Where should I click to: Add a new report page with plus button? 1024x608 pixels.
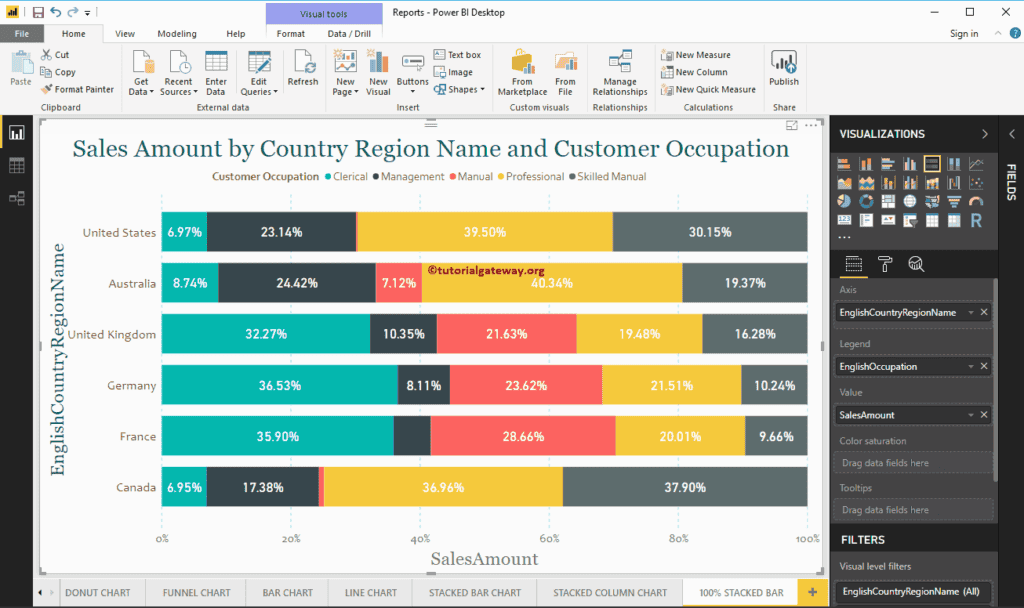811,593
